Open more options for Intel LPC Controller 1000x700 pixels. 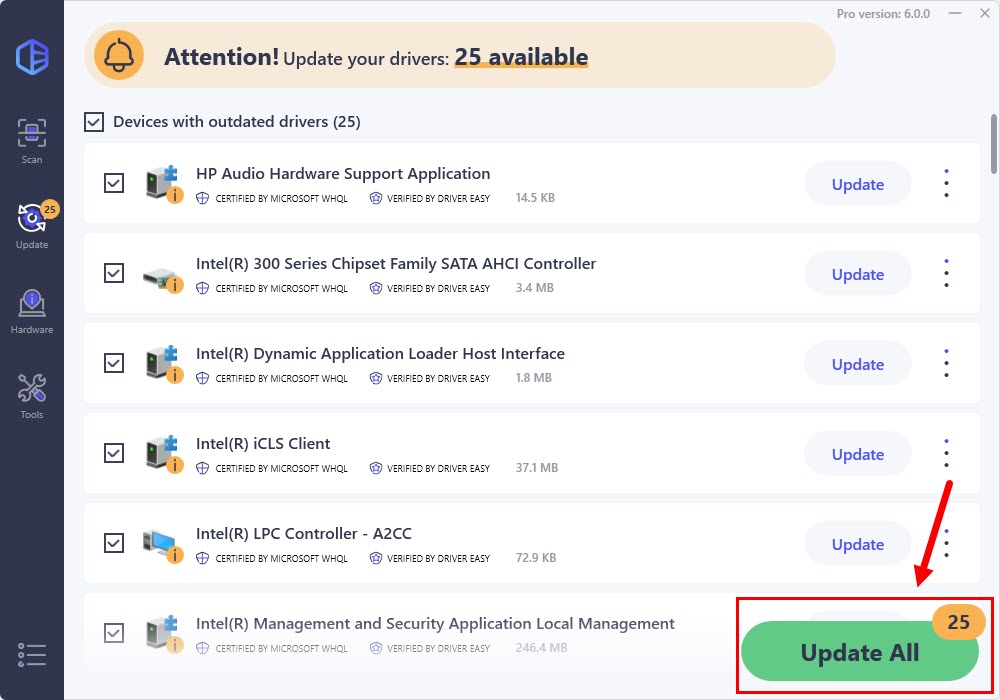coord(946,543)
